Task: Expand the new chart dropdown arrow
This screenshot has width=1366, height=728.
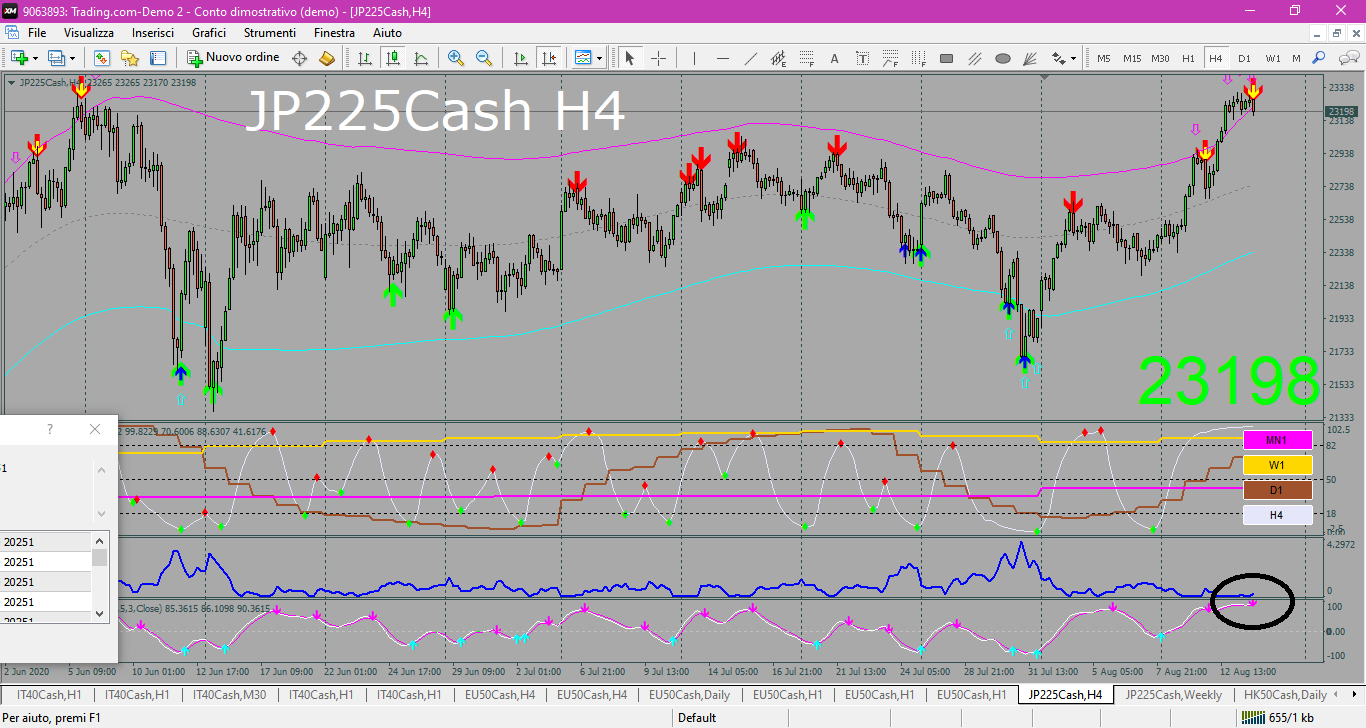Action: point(35,58)
